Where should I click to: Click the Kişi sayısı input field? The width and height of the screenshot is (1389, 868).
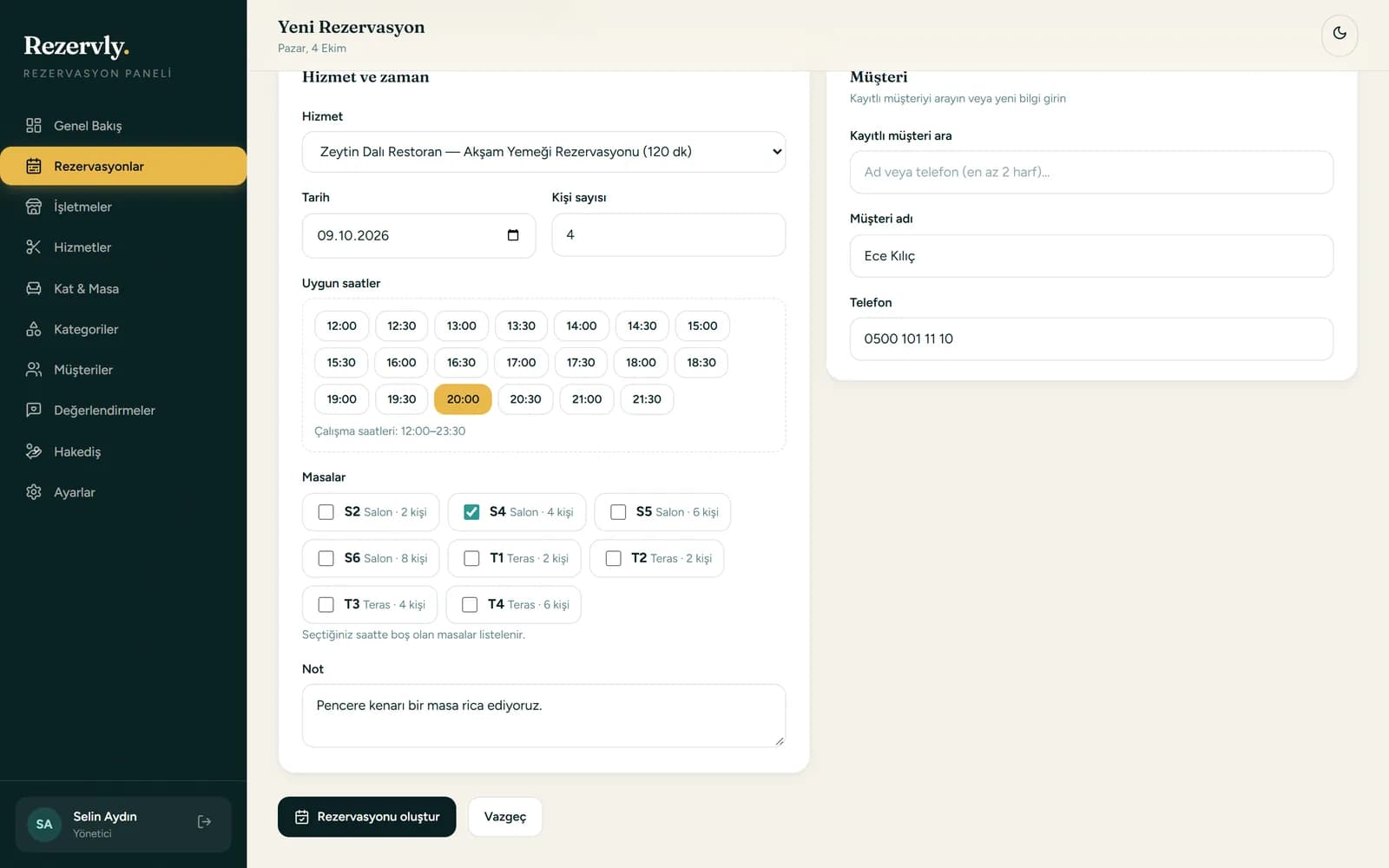[x=668, y=235]
